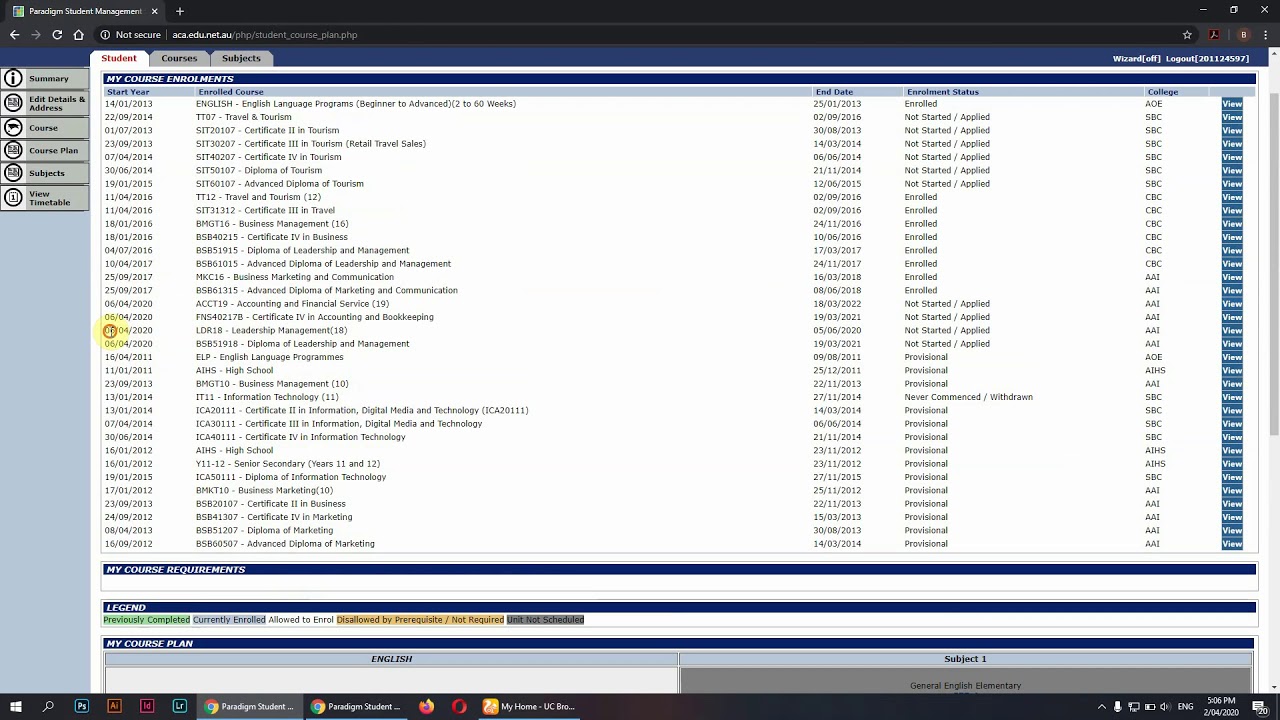Show hidden system tray icons
Viewport: 1280px width, 720px height.
click(x=1102, y=706)
